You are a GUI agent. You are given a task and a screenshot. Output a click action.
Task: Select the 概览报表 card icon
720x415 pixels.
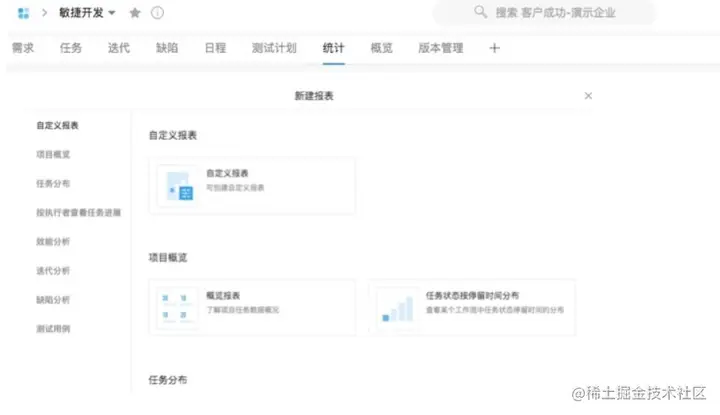[x=177, y=308]
